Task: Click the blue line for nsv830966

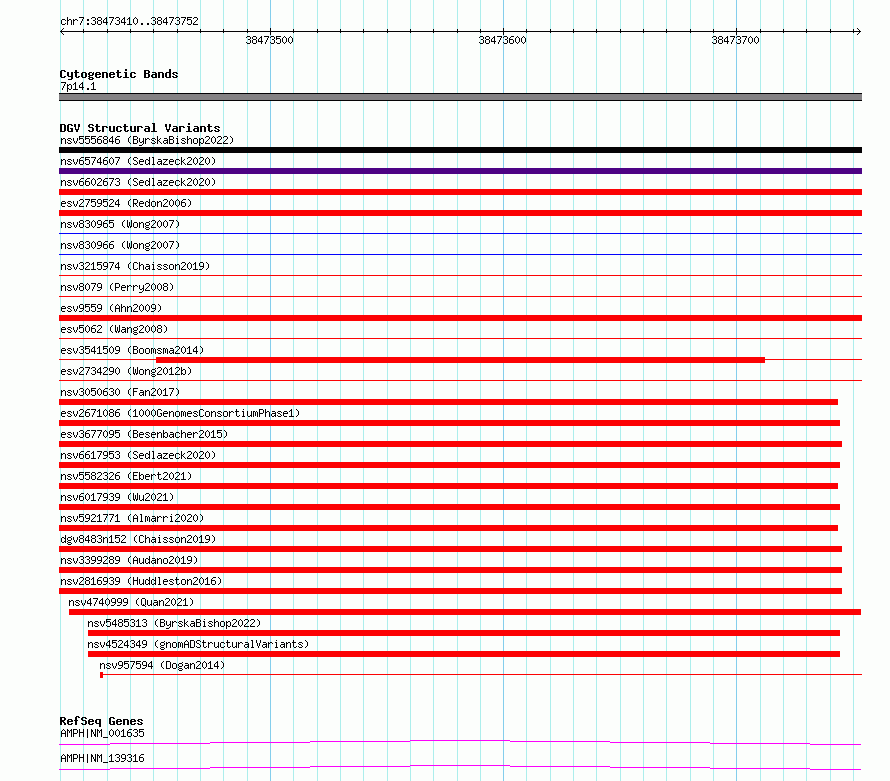Action: pyautogui.click(x=460, y=254)
